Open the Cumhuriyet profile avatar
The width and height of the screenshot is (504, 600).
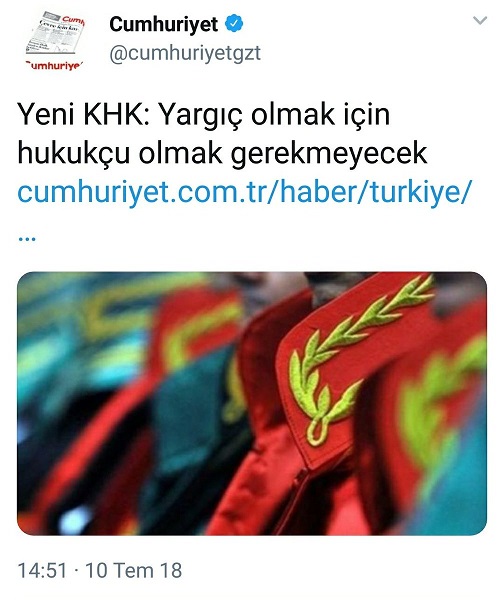(55, 41)
